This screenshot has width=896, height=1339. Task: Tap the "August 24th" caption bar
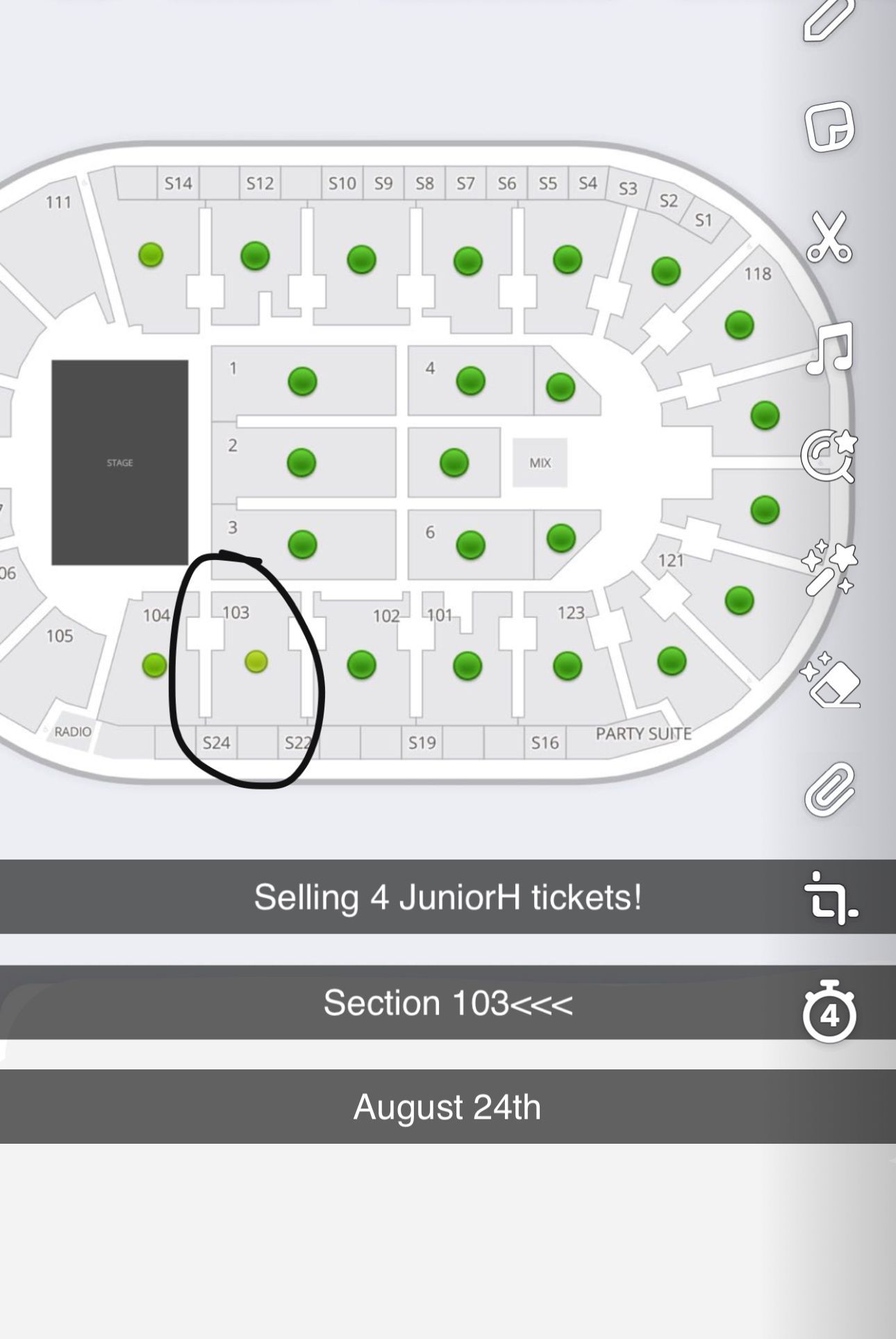[448, 1107]
